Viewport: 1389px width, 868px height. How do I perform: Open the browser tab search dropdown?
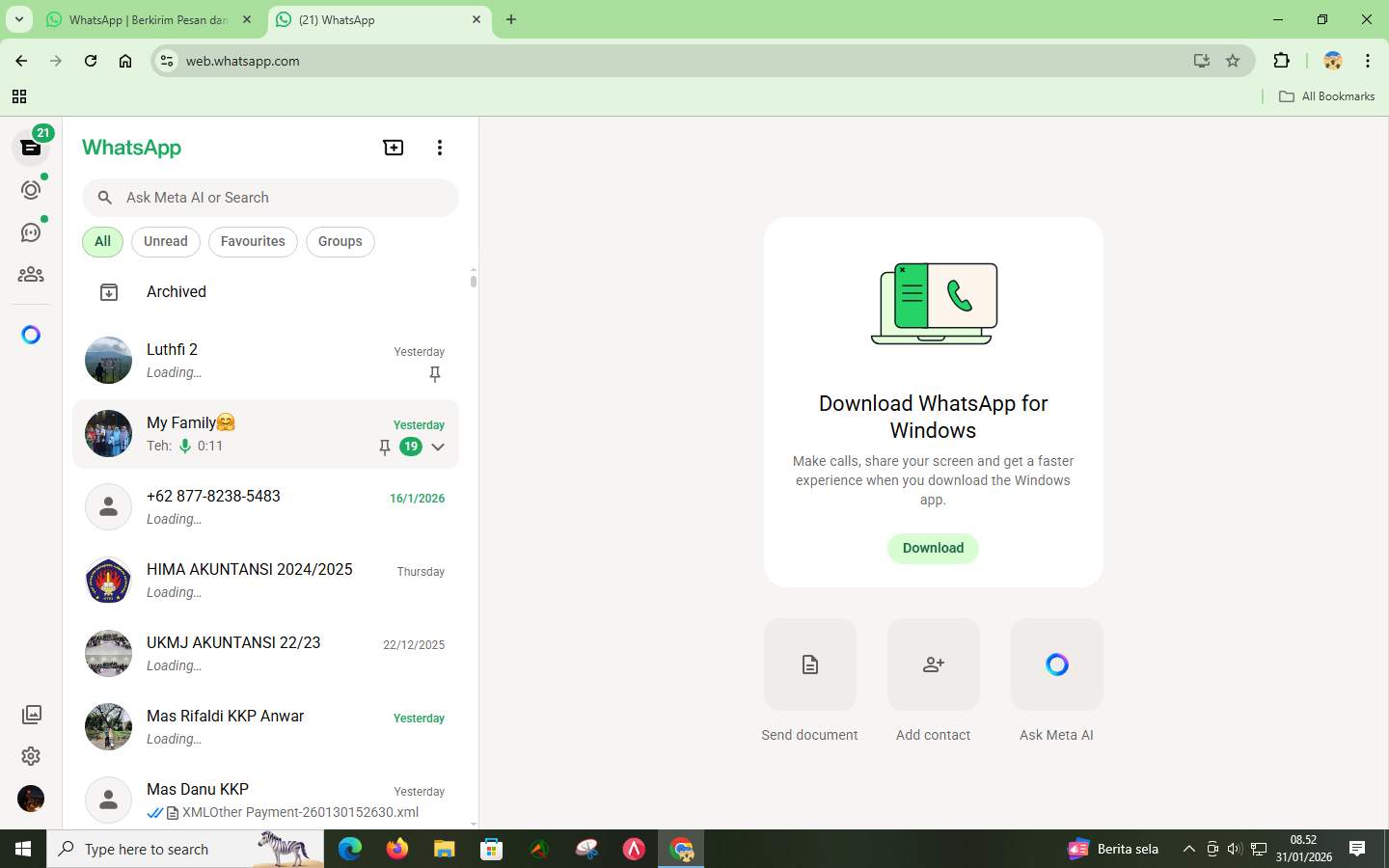pyautogui.click(x=18, y=19)
